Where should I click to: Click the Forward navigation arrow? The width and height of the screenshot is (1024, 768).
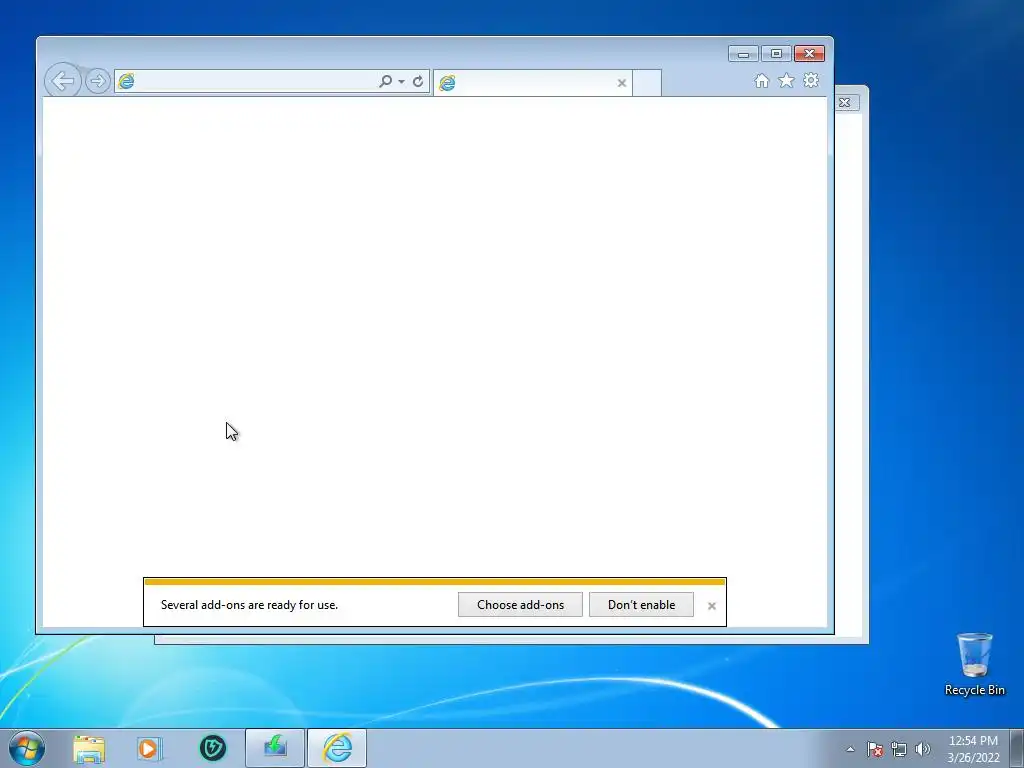(97, 81)
